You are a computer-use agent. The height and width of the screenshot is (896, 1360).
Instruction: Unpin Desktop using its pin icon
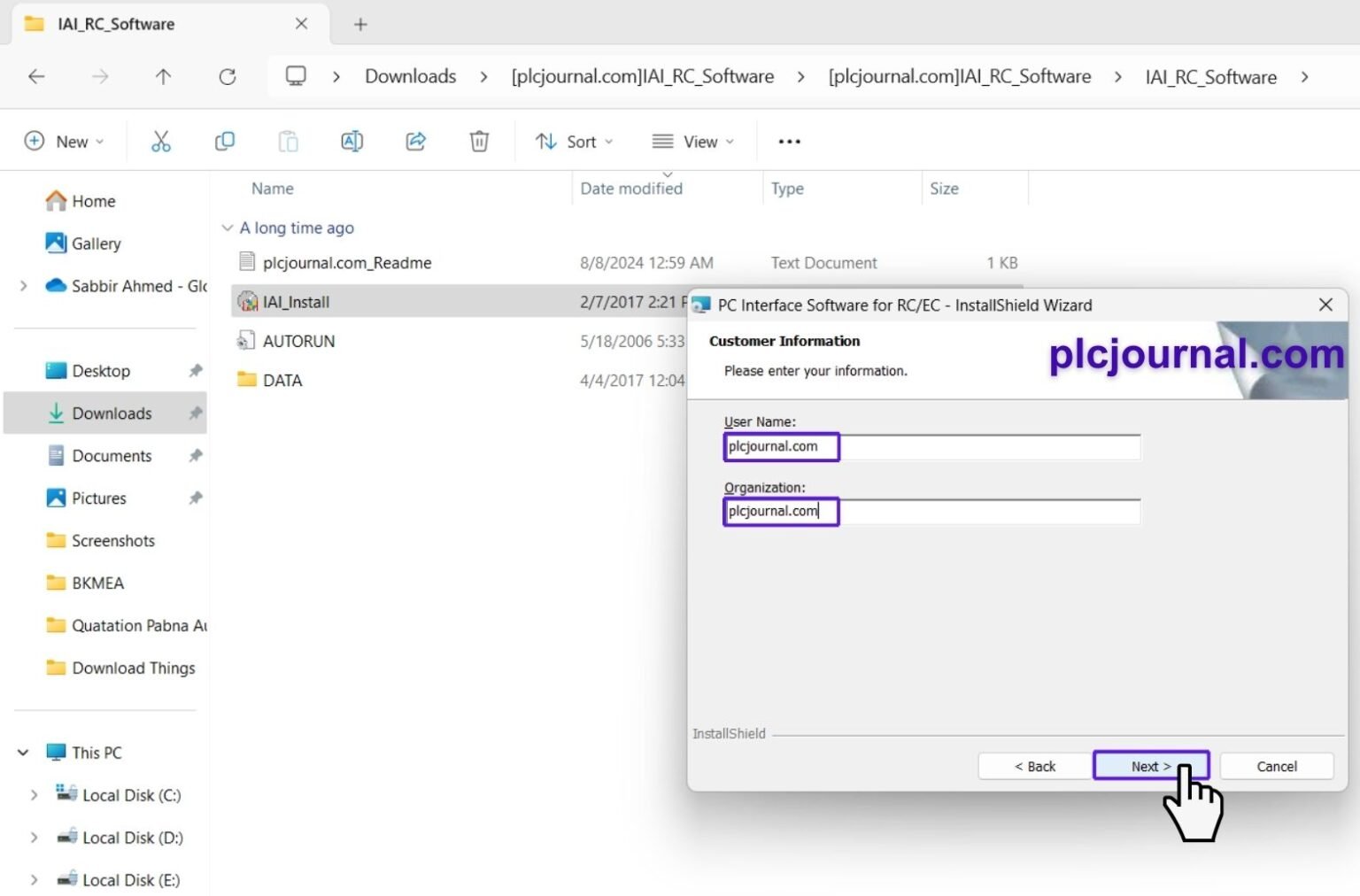195,370
